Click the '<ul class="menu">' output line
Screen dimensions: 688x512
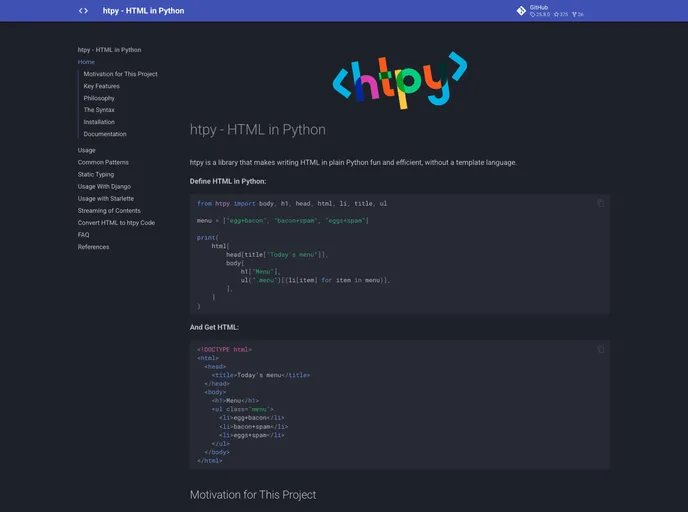(x=242, y=409)
